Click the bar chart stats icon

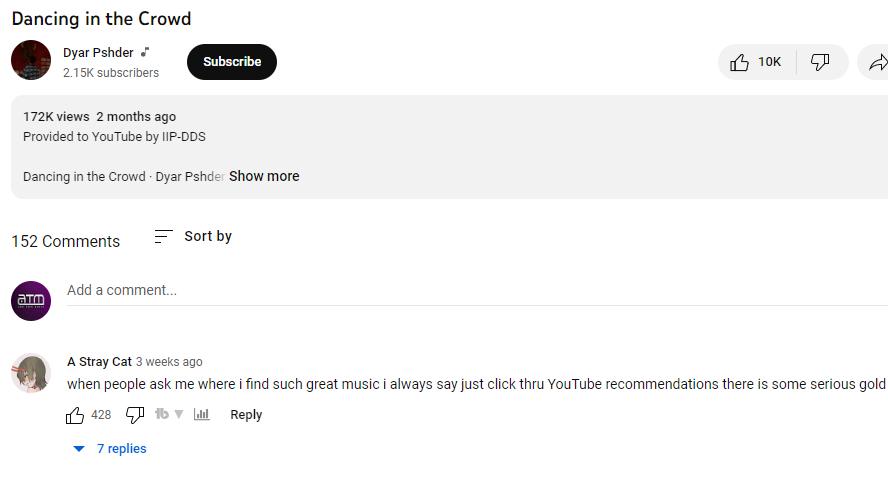point(201,415)
